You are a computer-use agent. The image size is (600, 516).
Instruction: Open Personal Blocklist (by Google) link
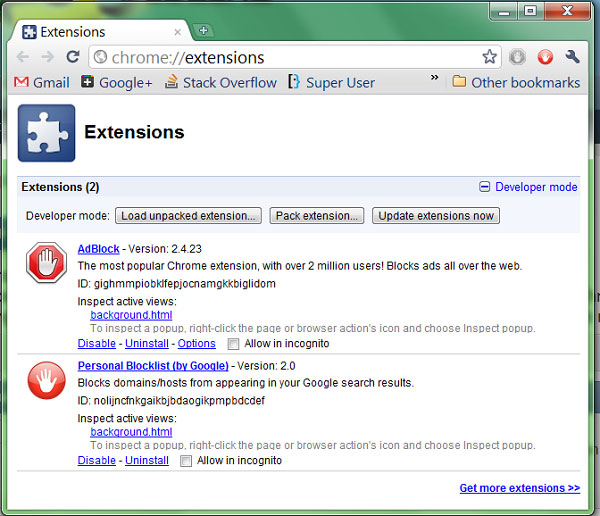(x=153, y=366)
